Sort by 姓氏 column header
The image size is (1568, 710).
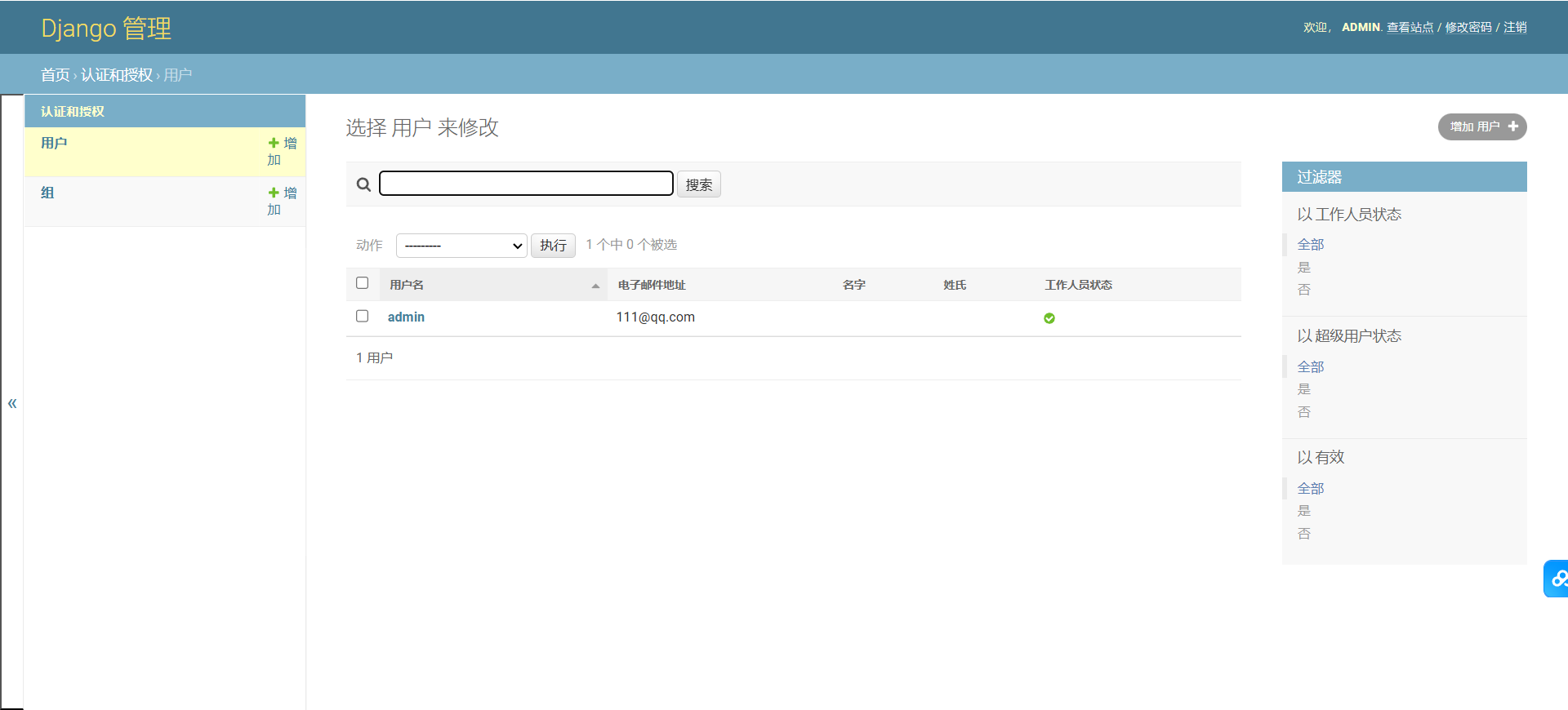pyautogui.click(x=955, y=285)
